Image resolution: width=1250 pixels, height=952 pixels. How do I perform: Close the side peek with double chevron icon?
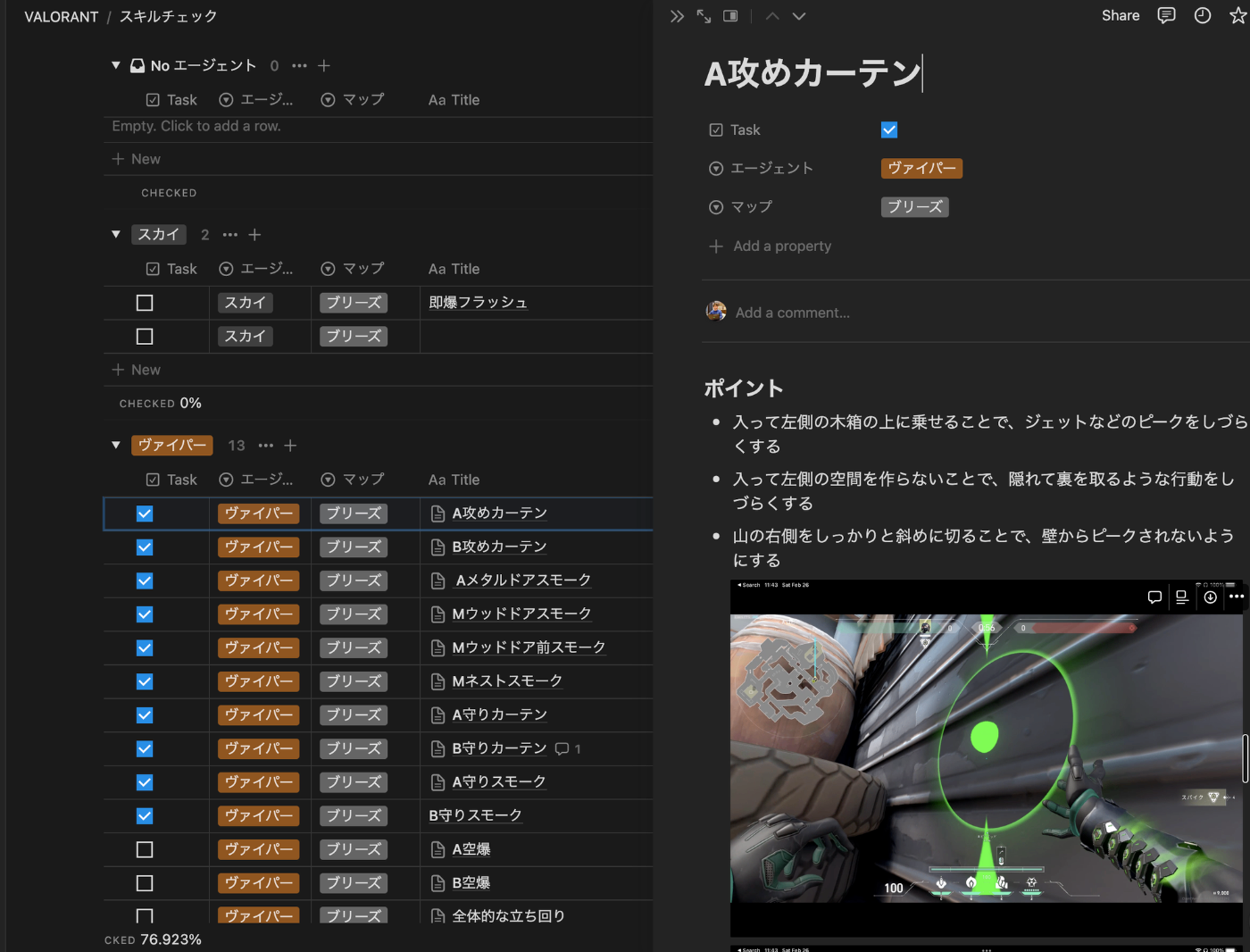(677, 16)
